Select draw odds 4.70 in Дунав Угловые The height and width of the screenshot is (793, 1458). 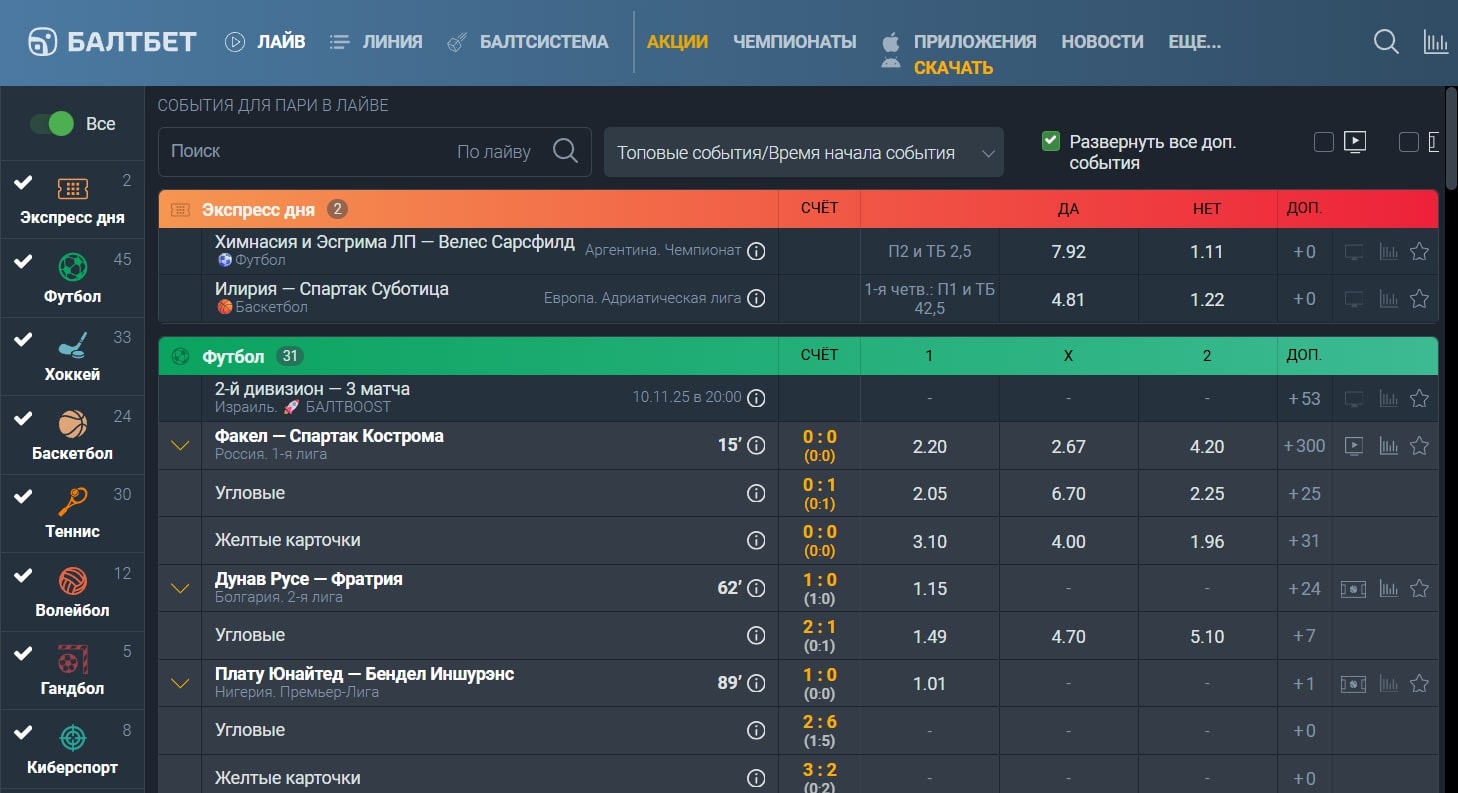(1068, 636)
